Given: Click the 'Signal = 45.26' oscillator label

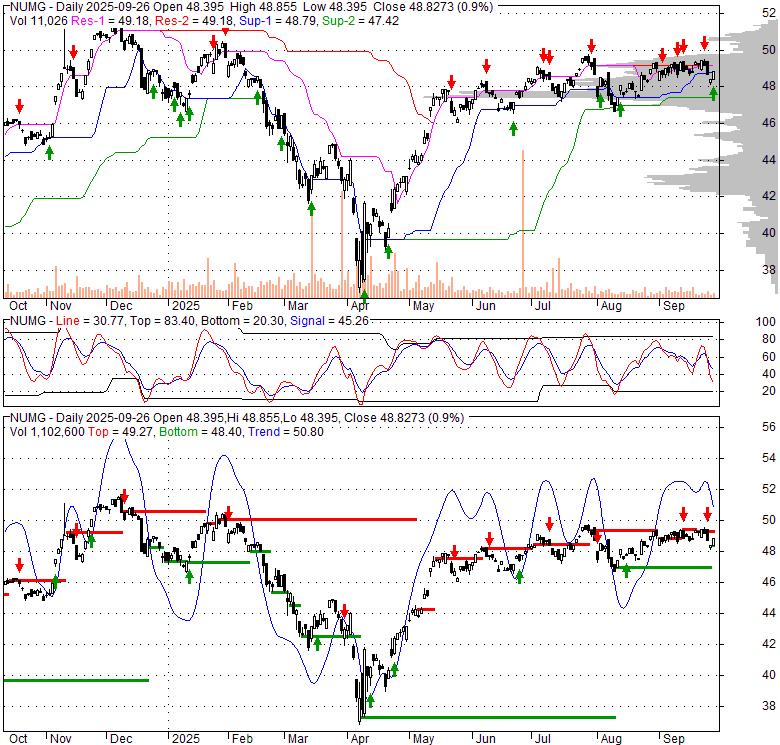Looking at the screenshot, I should pos(329,321).
